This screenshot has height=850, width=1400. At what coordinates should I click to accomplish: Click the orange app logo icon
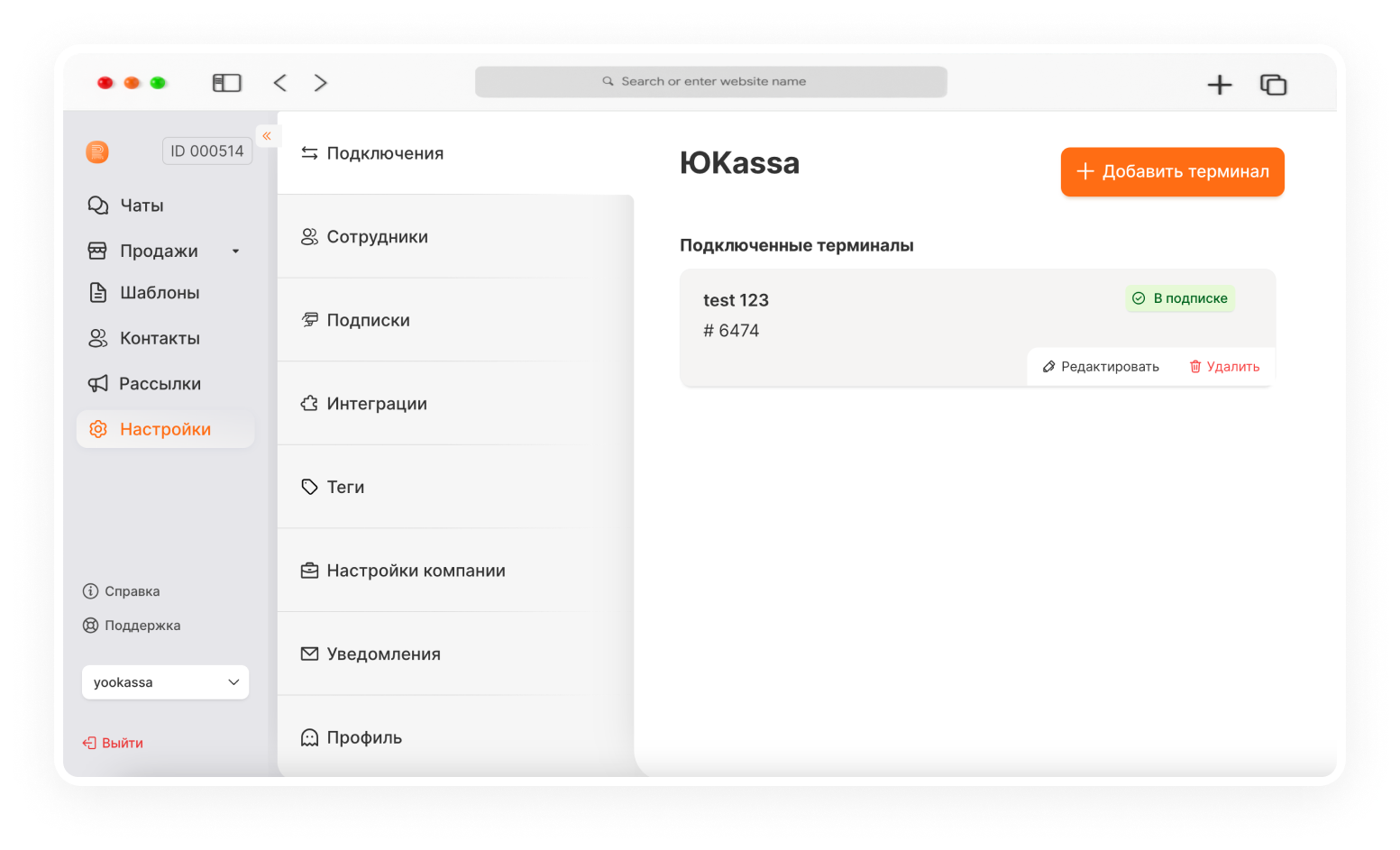pos(97,151)
